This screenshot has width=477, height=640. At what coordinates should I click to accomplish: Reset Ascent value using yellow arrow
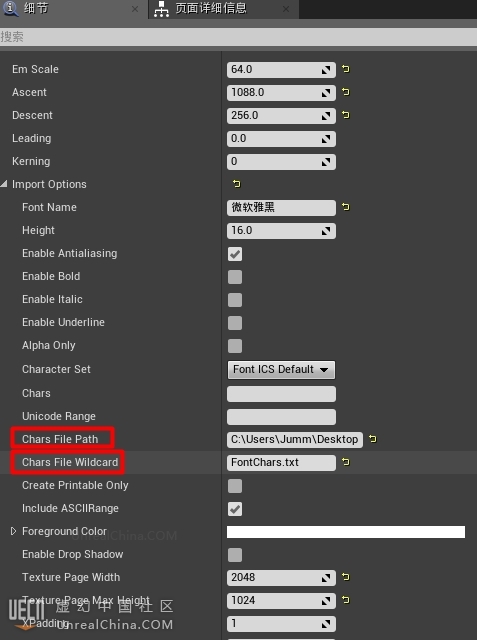coord(346,92)
